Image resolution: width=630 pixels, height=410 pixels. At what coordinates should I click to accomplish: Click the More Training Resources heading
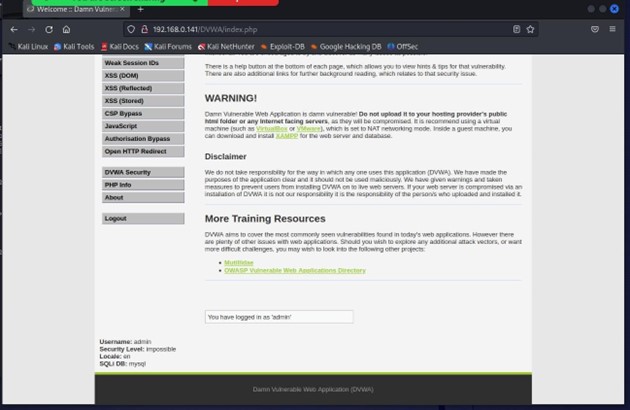(265, 219)
